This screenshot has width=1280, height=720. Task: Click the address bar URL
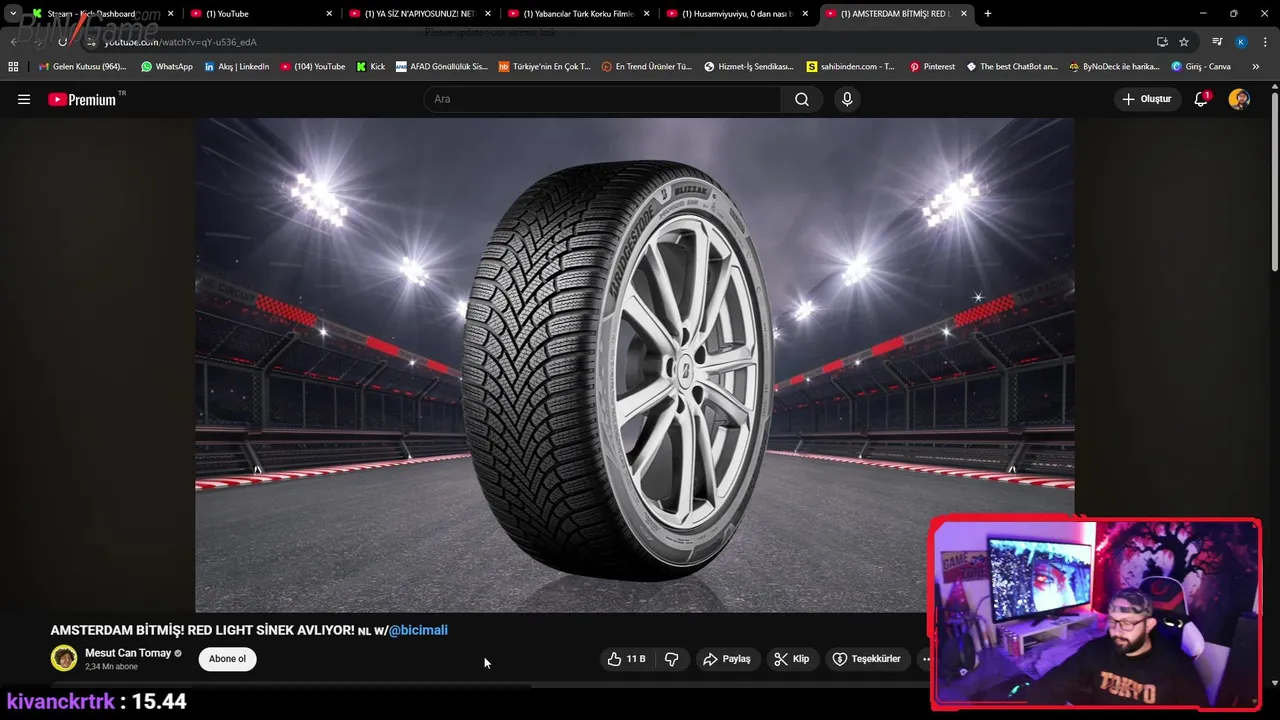pyautogui.click(x=180, y=42)
